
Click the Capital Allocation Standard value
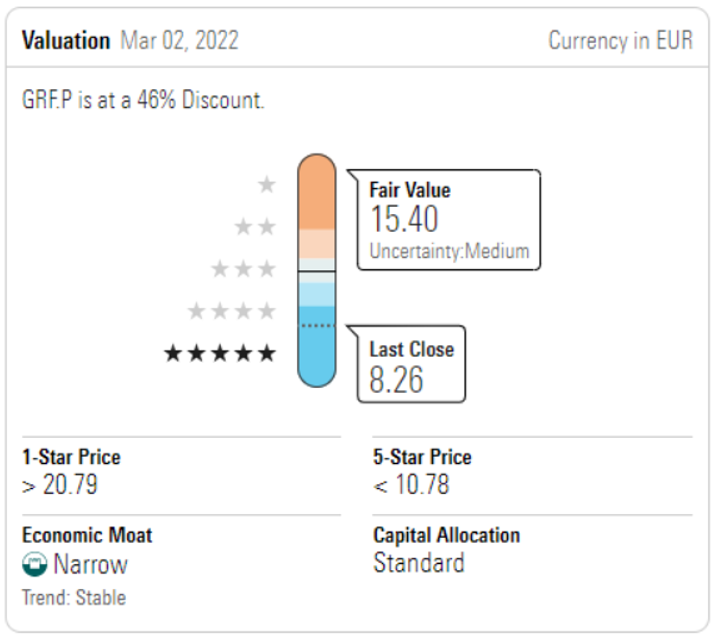pos(419,562)
